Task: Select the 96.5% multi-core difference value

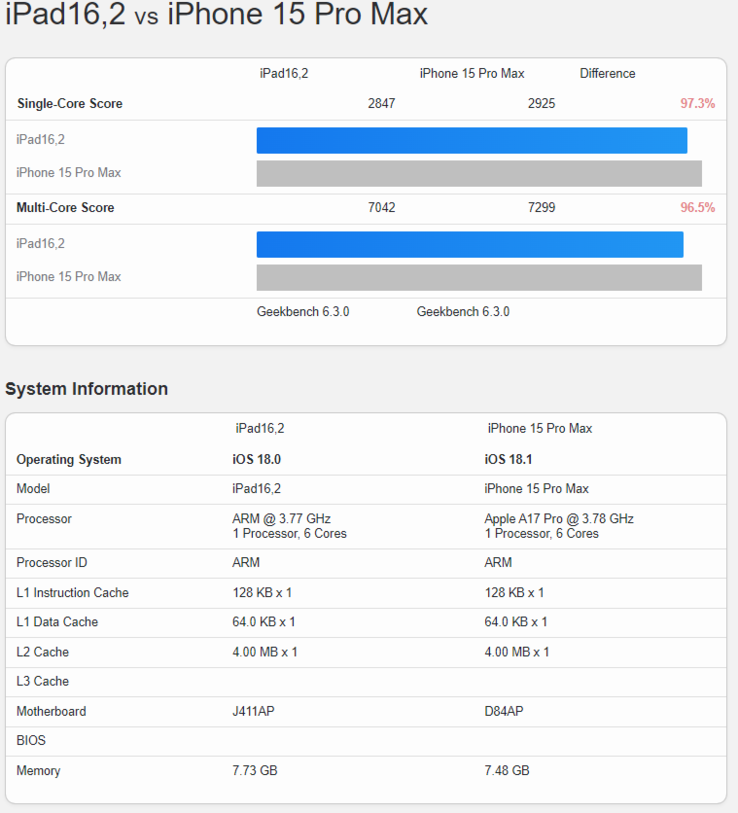Action: [x=697, y=208]
